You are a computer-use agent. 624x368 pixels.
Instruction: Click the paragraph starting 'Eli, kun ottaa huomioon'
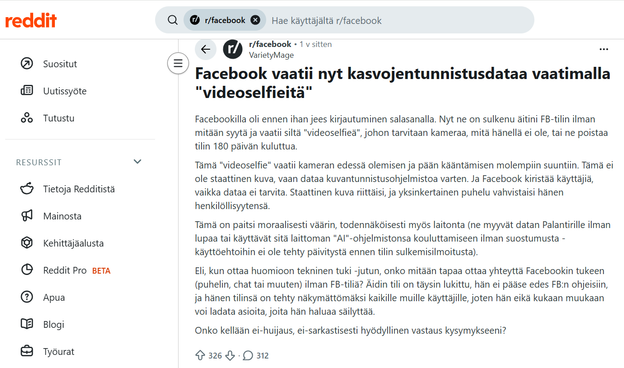[x=401, y=291]
